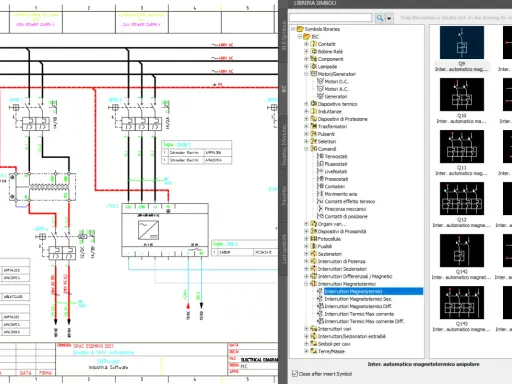The width and height of the screenshot is (512, 384).
Task: Select Interruttori Differenziali / Magnetici item
Action: pyautogui.click(x=355, y=276)
